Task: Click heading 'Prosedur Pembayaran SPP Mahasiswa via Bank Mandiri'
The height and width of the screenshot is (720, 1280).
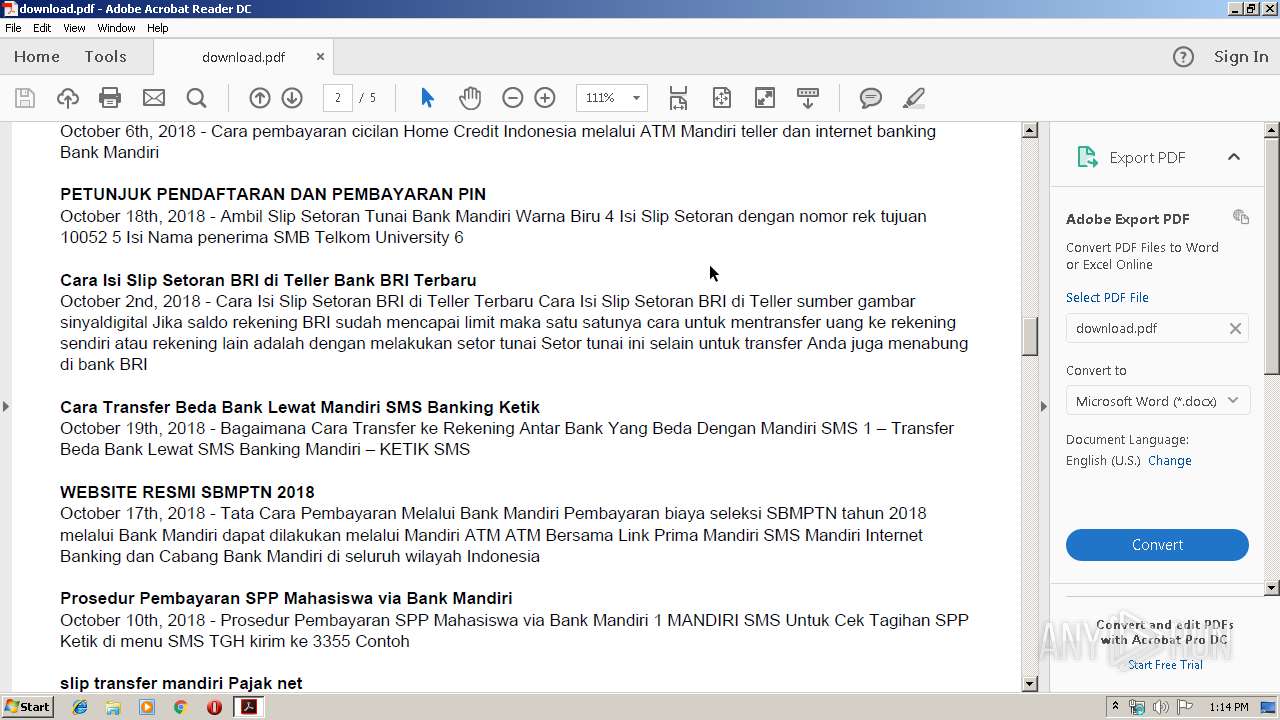Action: click(x=286, y=598)
